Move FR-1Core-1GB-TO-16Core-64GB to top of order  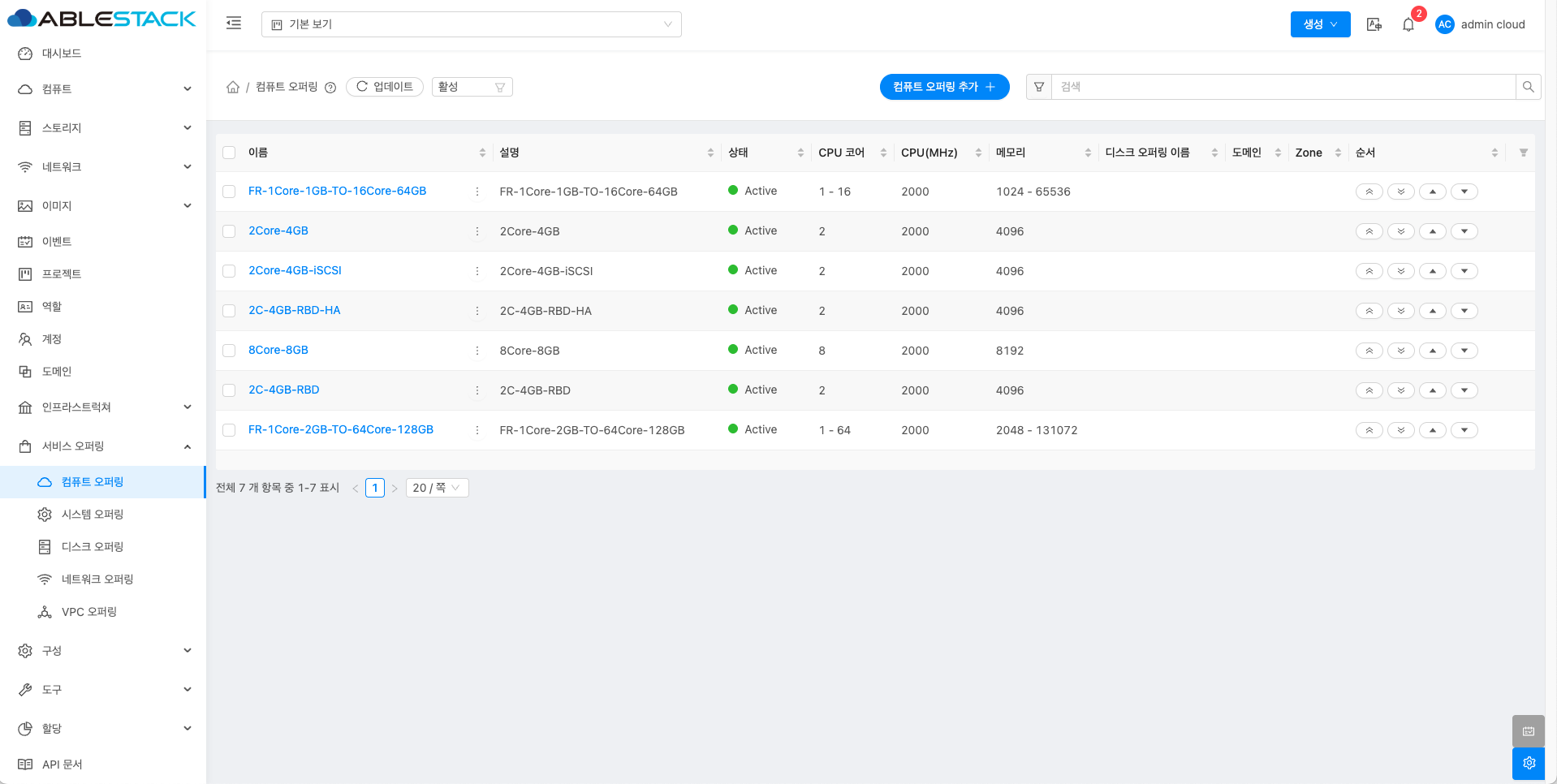tap(1369, 192)
